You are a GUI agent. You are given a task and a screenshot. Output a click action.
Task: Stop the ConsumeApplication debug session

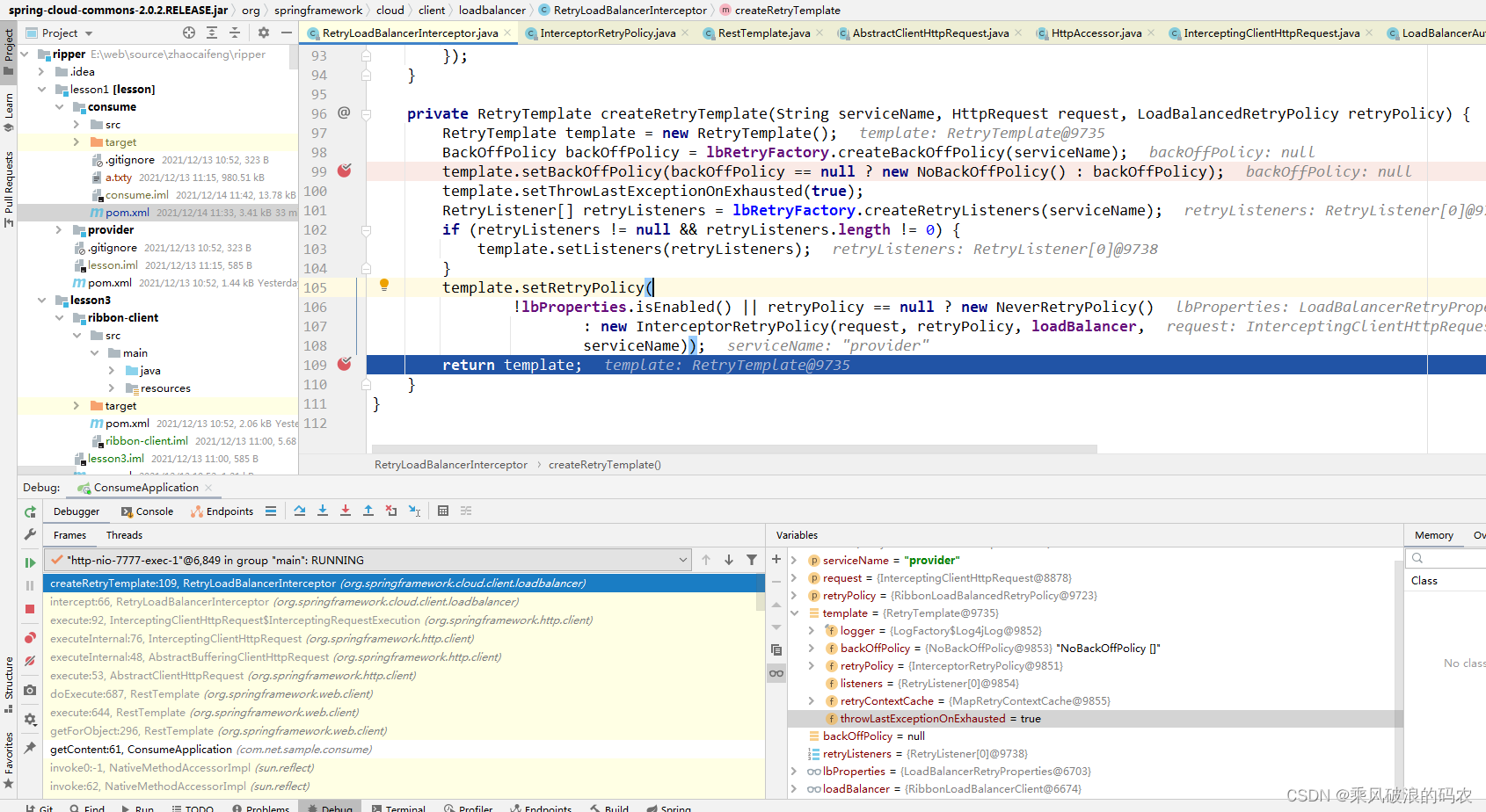(x=29, y=609)
